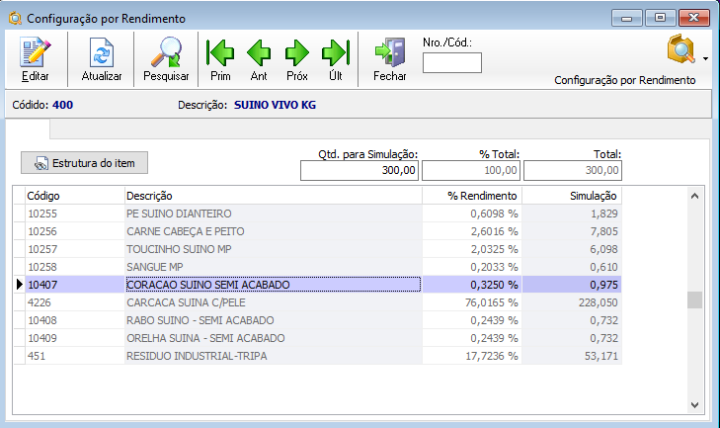
Task: Click the Fechar door icon
Action: [x=389, y=58]
